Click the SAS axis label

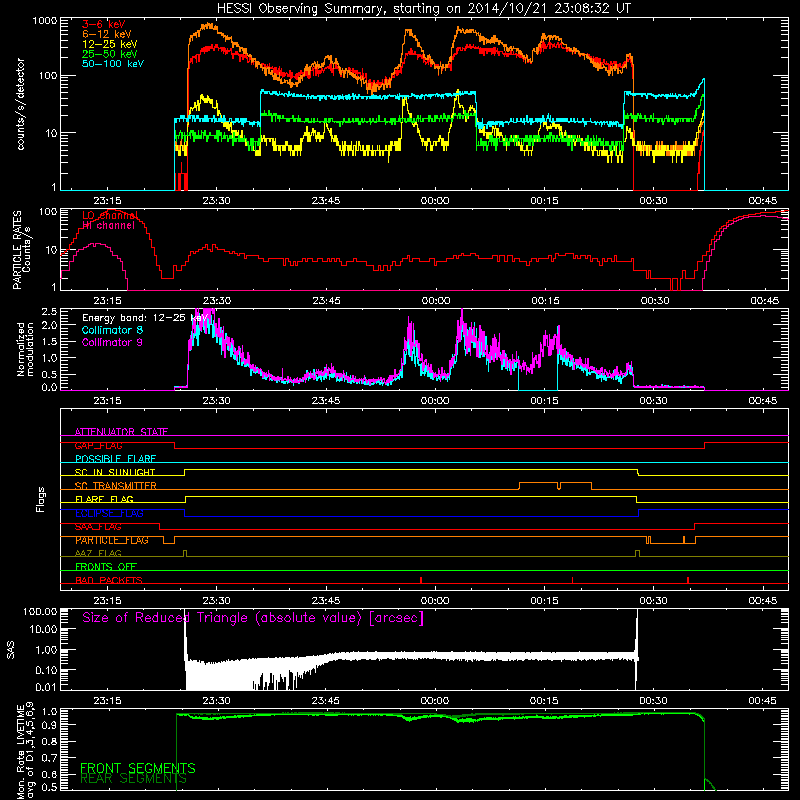tap(11, 650)
